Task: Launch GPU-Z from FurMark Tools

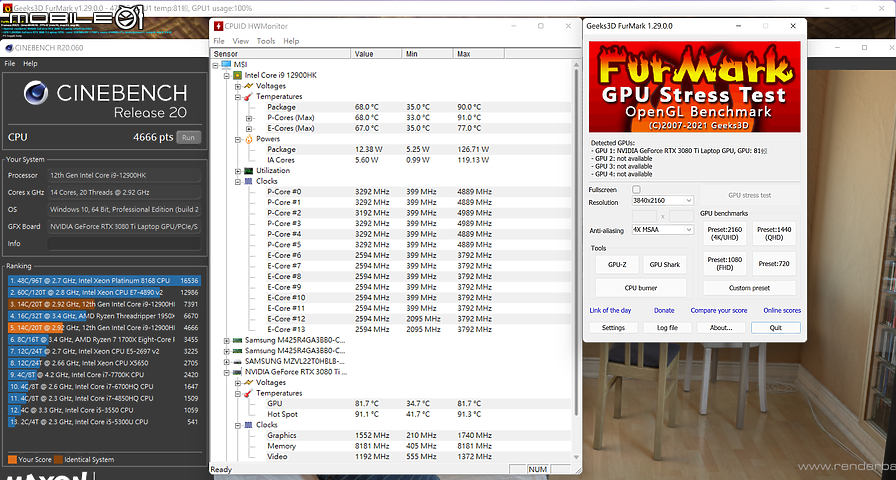Action: tap(617, 265)
